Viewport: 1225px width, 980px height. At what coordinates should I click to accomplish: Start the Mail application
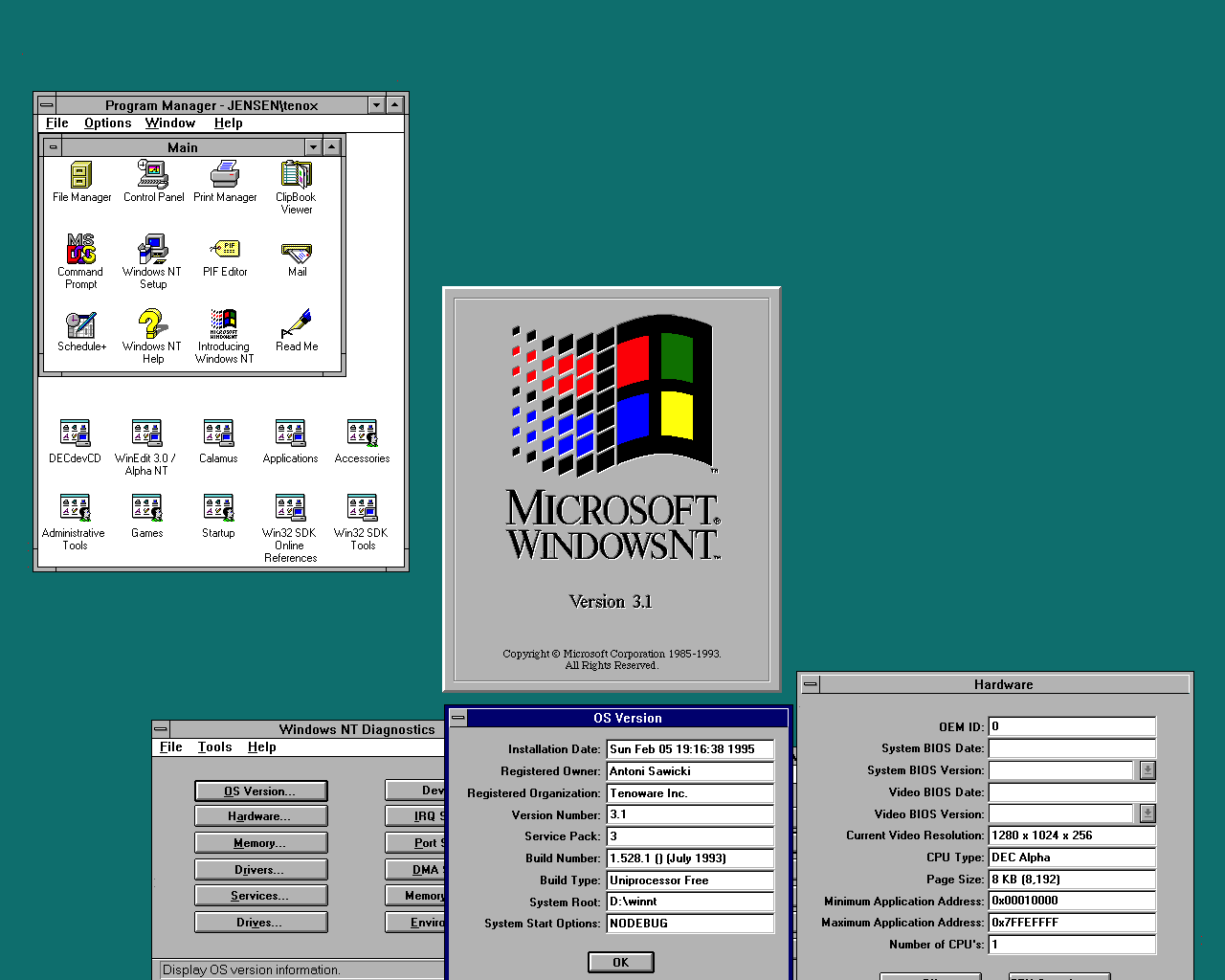tap(296, 252)
